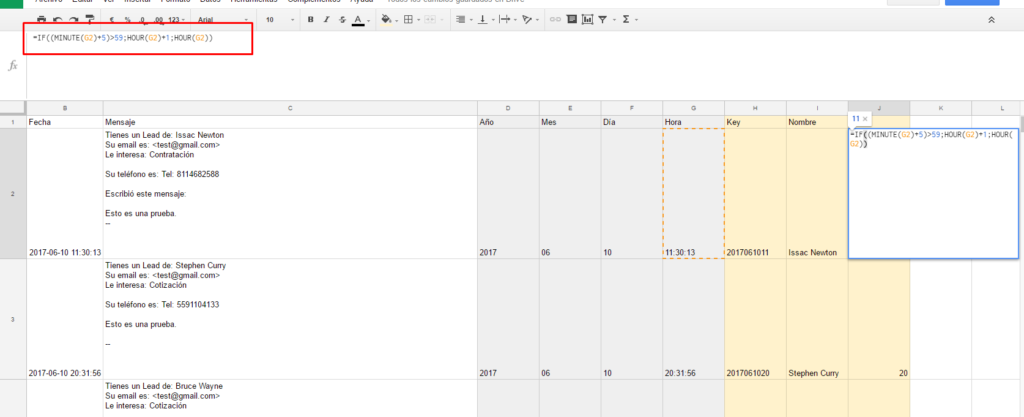This screenshot has width=1024, height=417.
Task: Click the Día header cell
Action: tap(632, 121)
